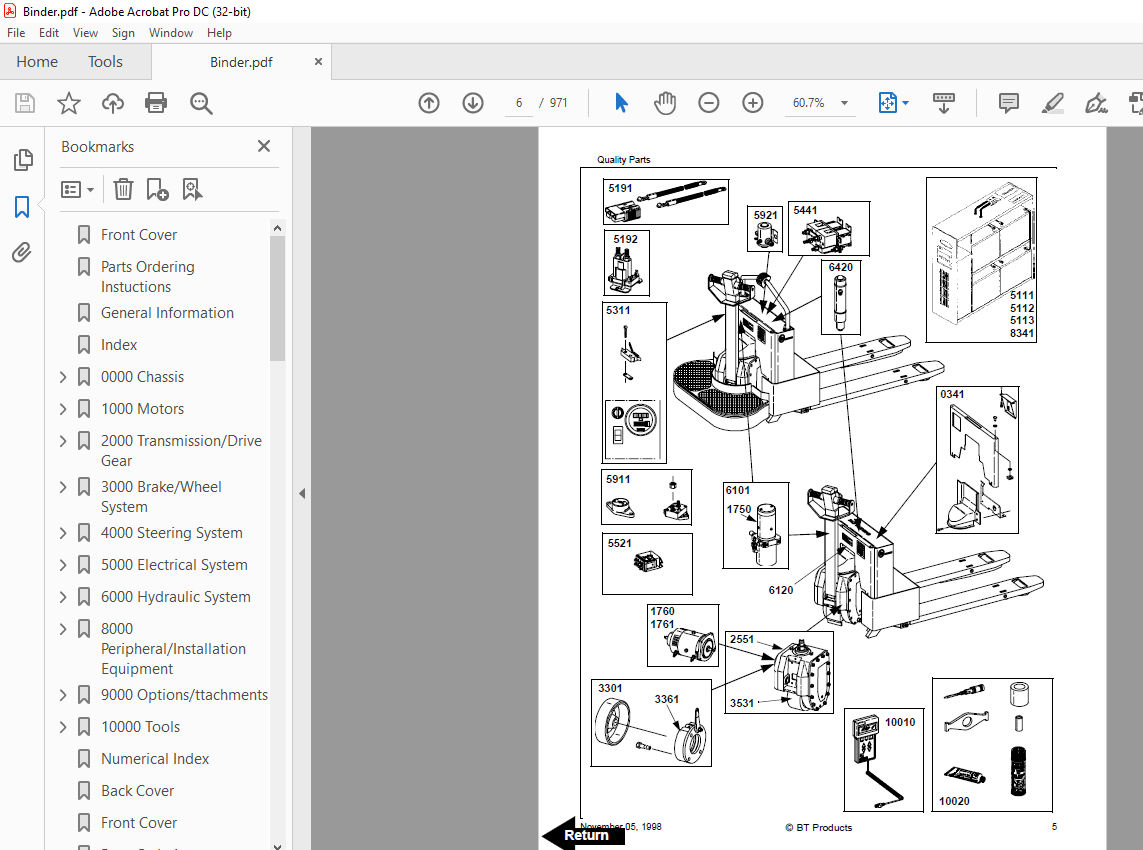Open bookmarks options dropdown menu
The width and height of the screenshot is (1143, 850).
[x=78, y=190]
